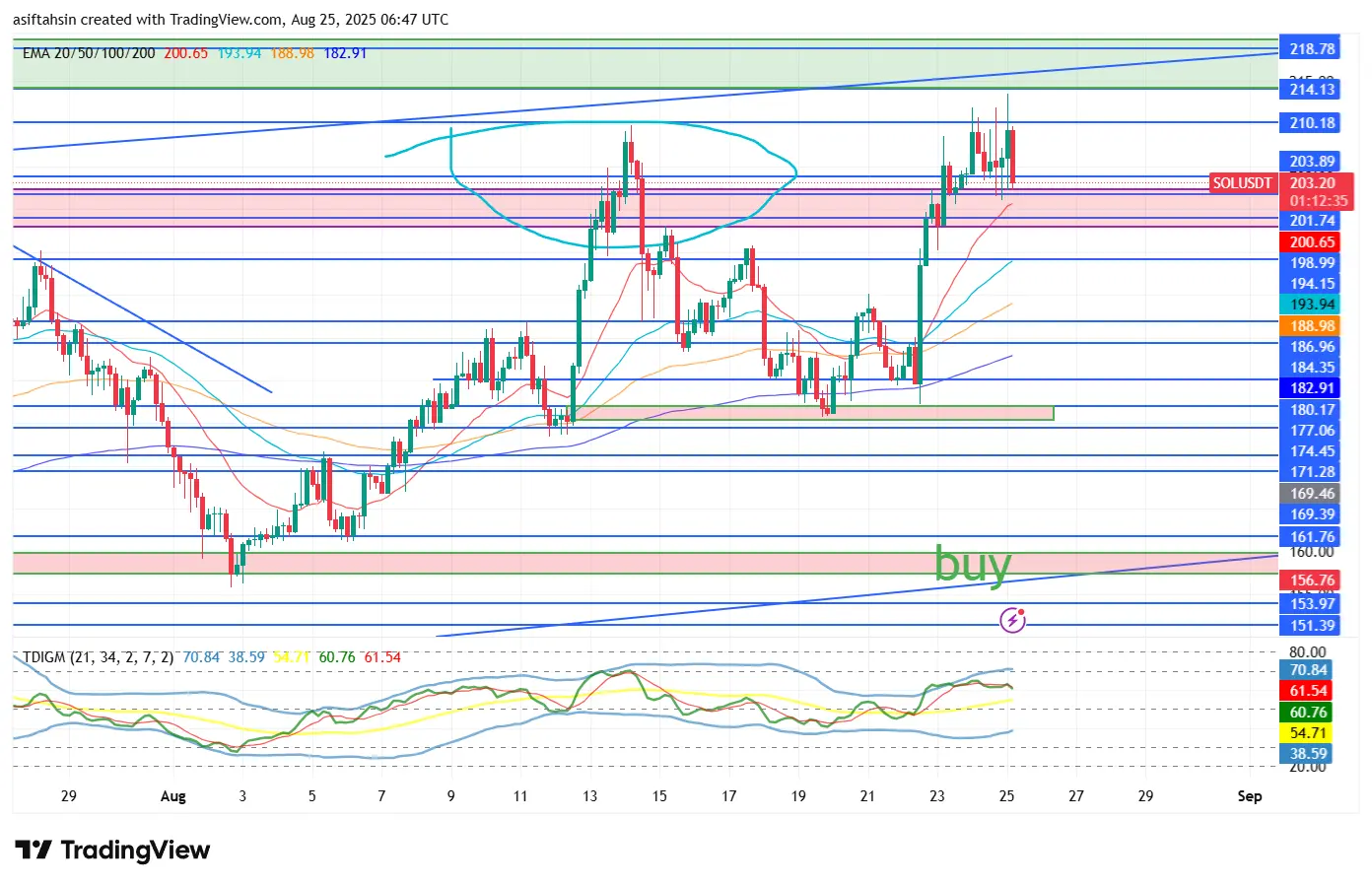Click the 169.39 price axis label
This screenshot has width=1372, height=887.
1312,514
